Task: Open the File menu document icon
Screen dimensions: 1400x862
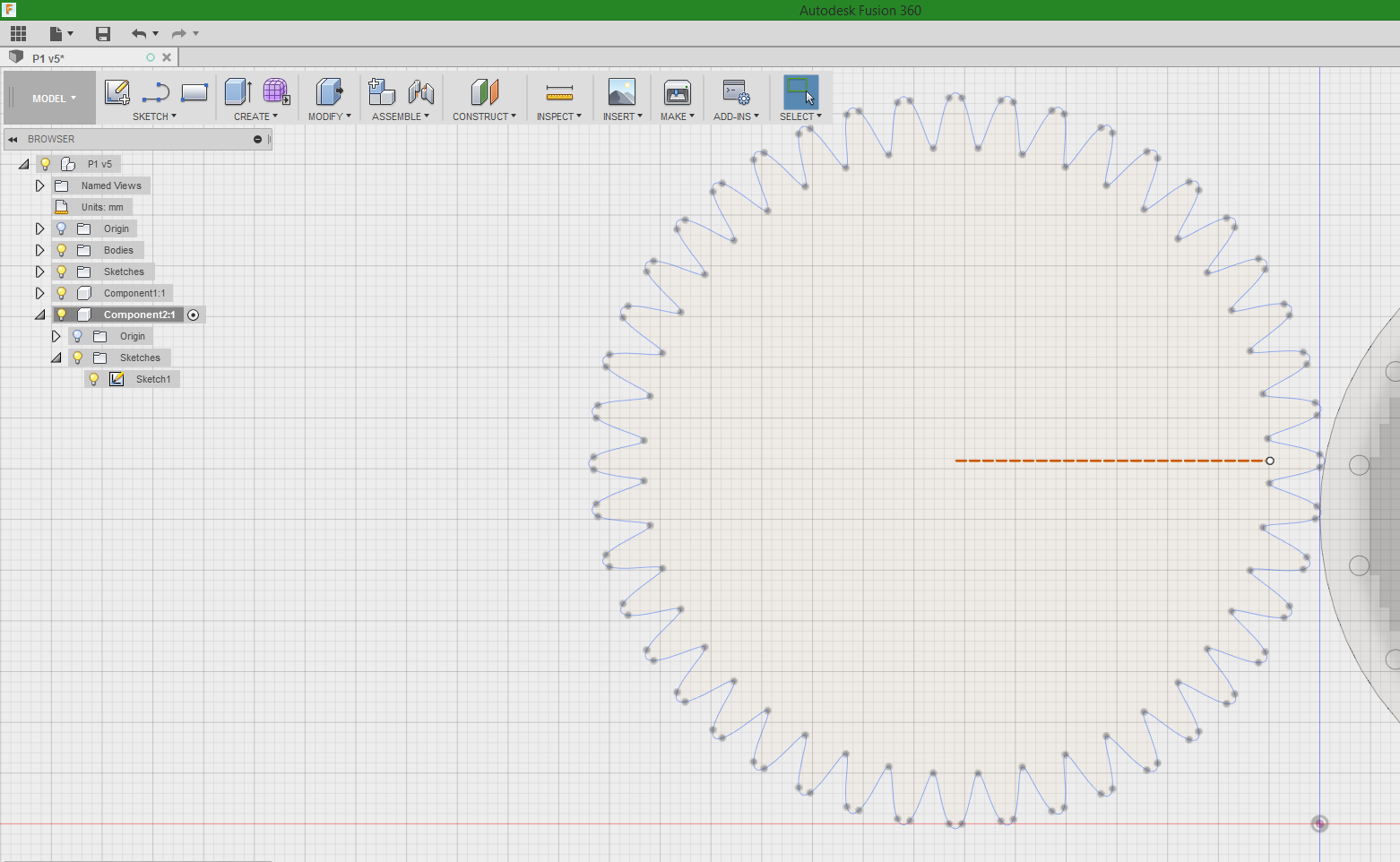Action: click(56, 34)
